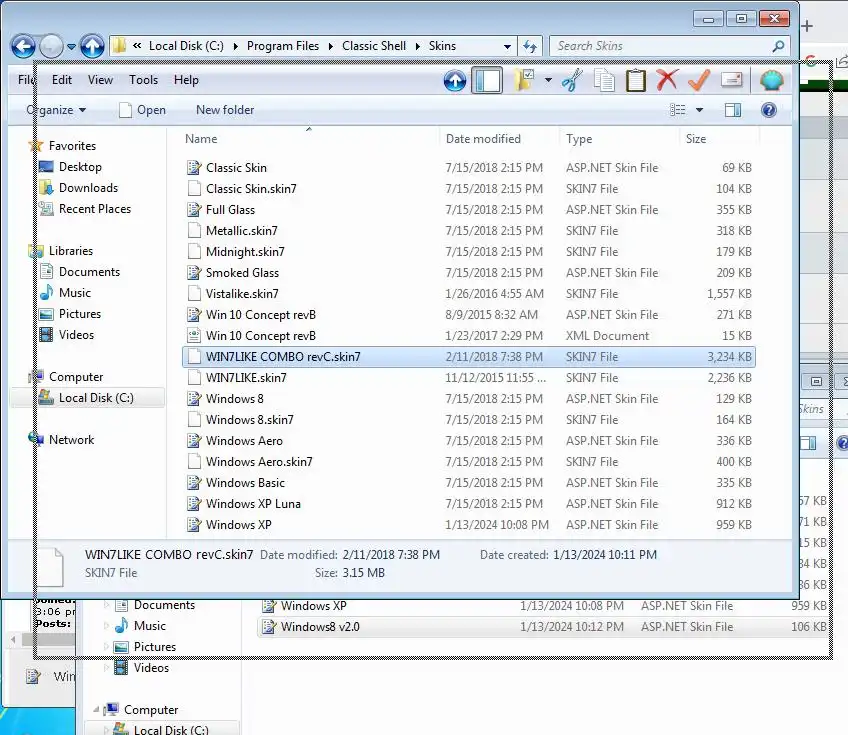
Task: Open dropdown arrow next to Folder Options
Action: 548,81
